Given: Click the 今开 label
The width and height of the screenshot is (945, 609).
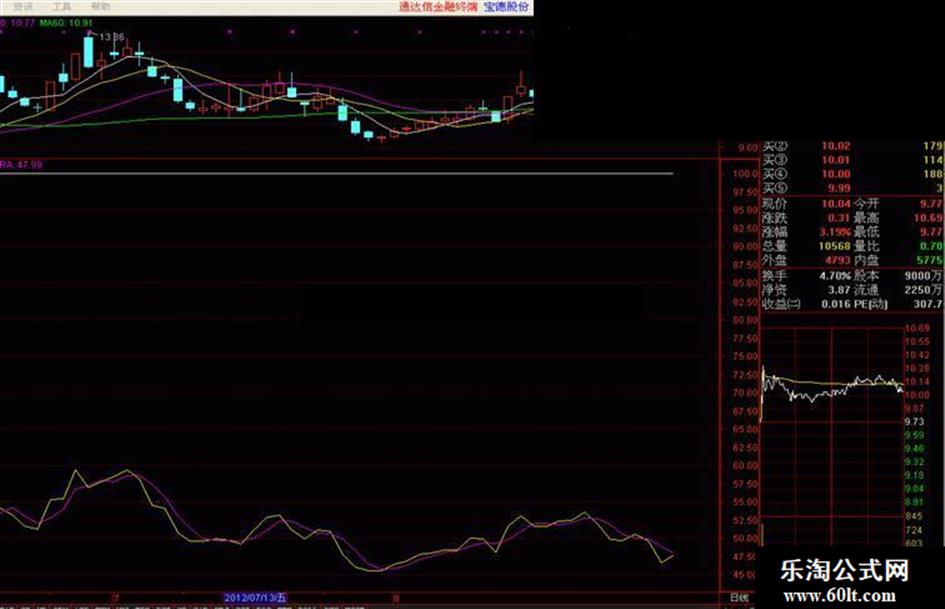Looking at the screenshot, I should (866, 204).
